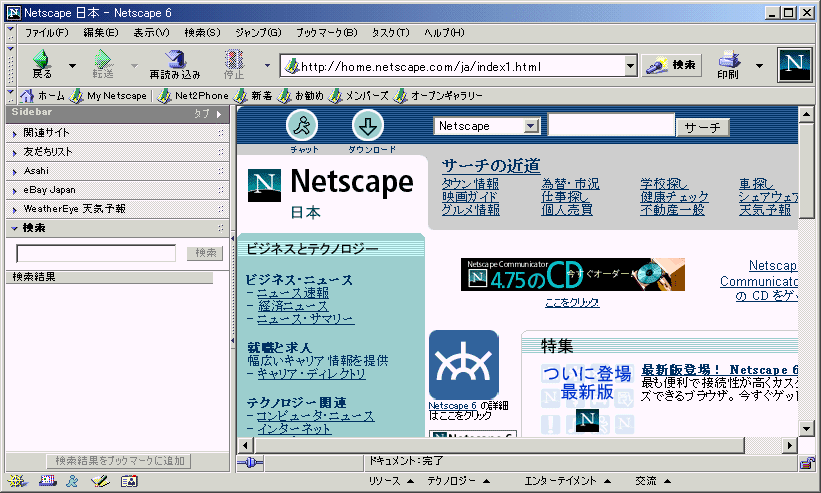Click the Home (ホーム) bookmark icon
Image resolution: width=821 pixels, height=493 pixels.
[x=27, y=96]
